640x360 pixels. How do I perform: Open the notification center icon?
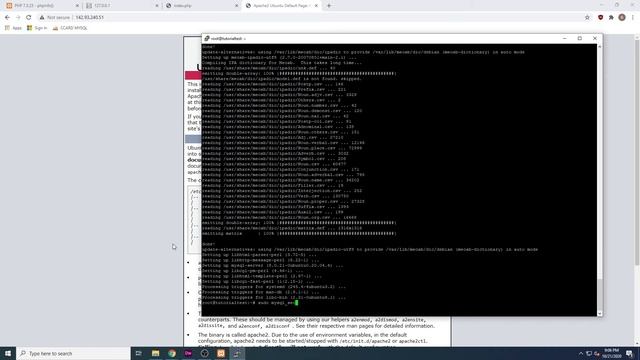click(x=629, y=353)
